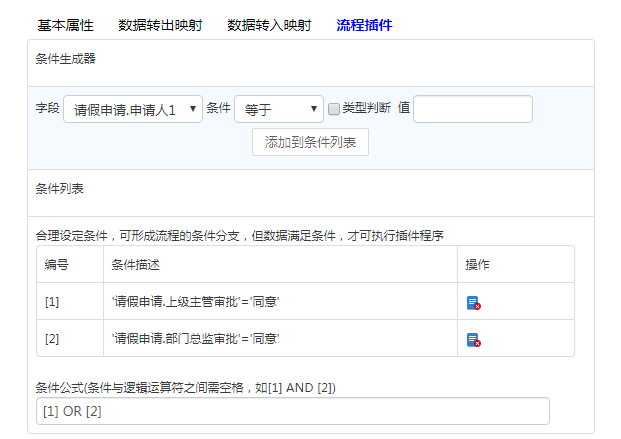Expand the 条件 dropdown showing 等于

pos(278,109)
